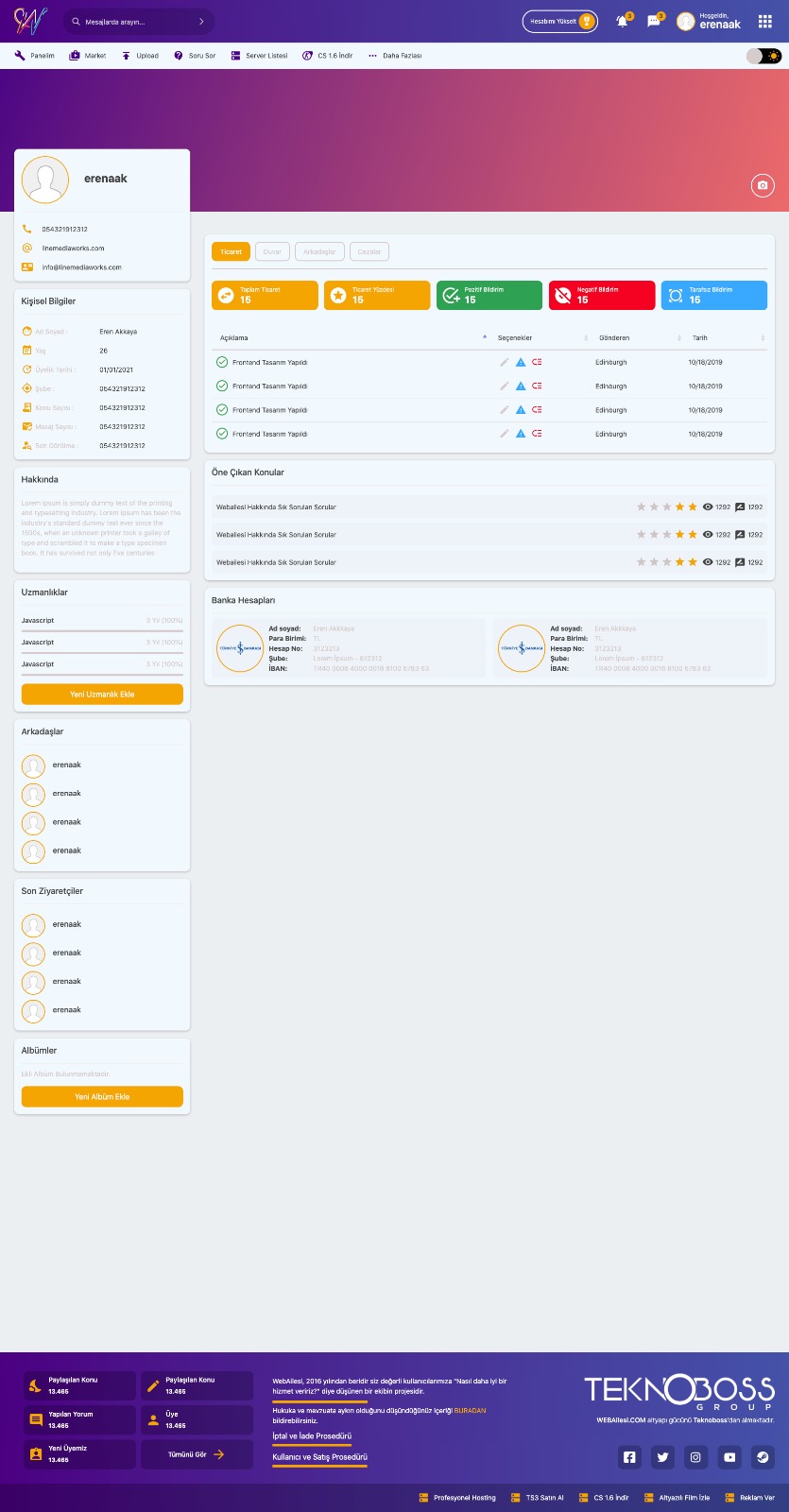Click the Hesabını Yükselt button
Viewport: 789px width, 1512px height.
(560, 21)
